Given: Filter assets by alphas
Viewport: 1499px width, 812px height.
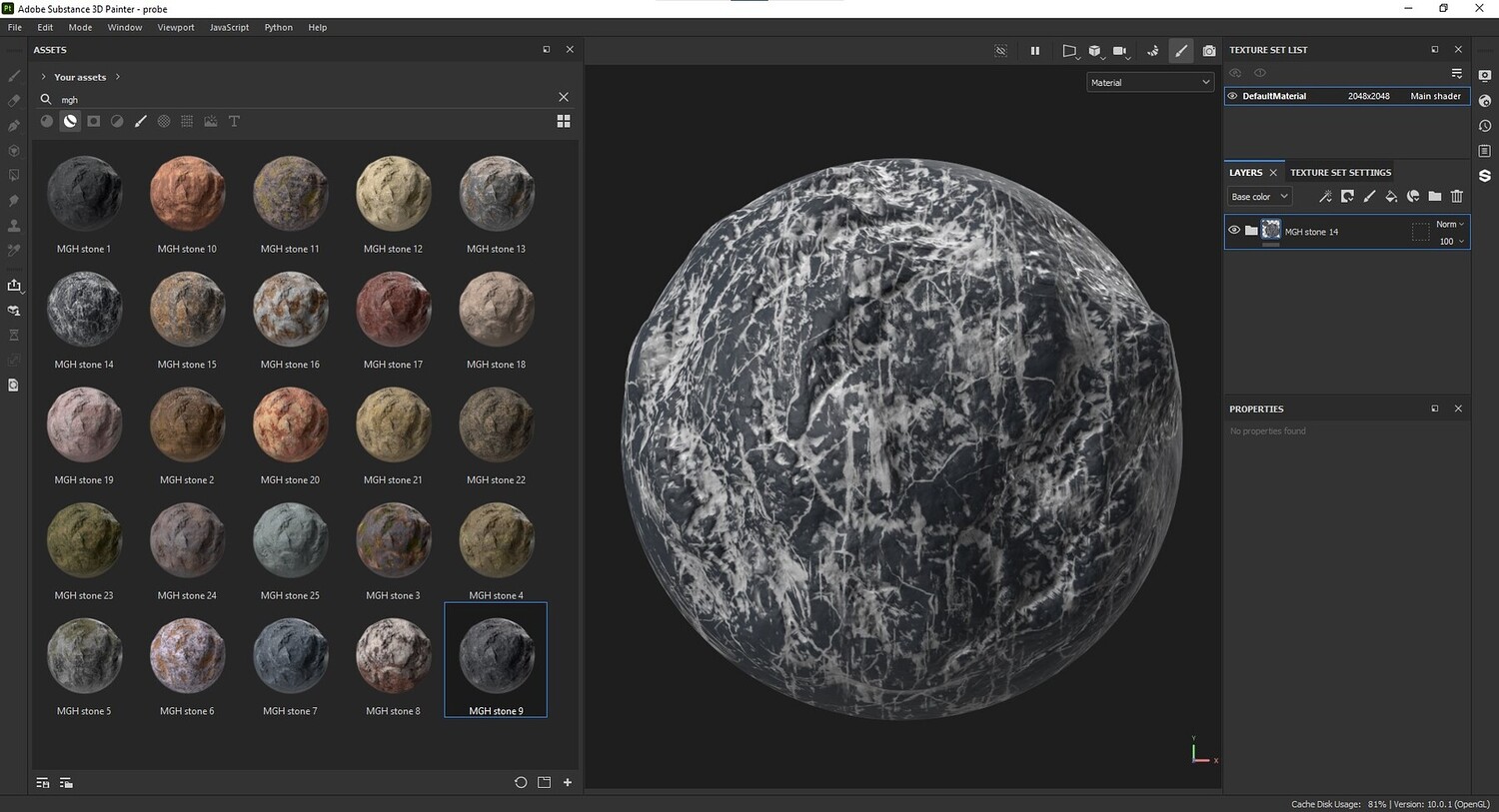Looking at the screenshot, I should [164, 121].
